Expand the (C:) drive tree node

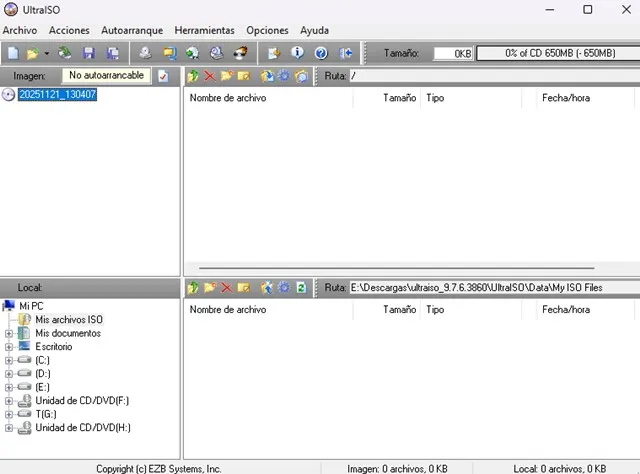(x=9, y=360)
